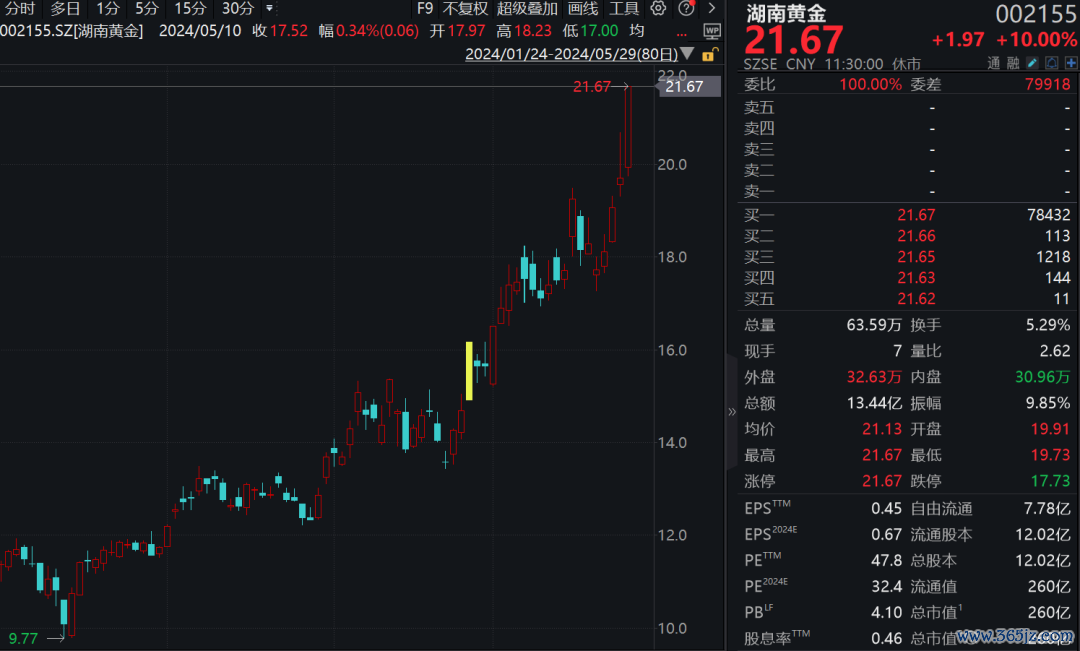Click 换手 value 5.29%
Image resolution: width=1080 pixels, height=651 pixels.
1048,325
